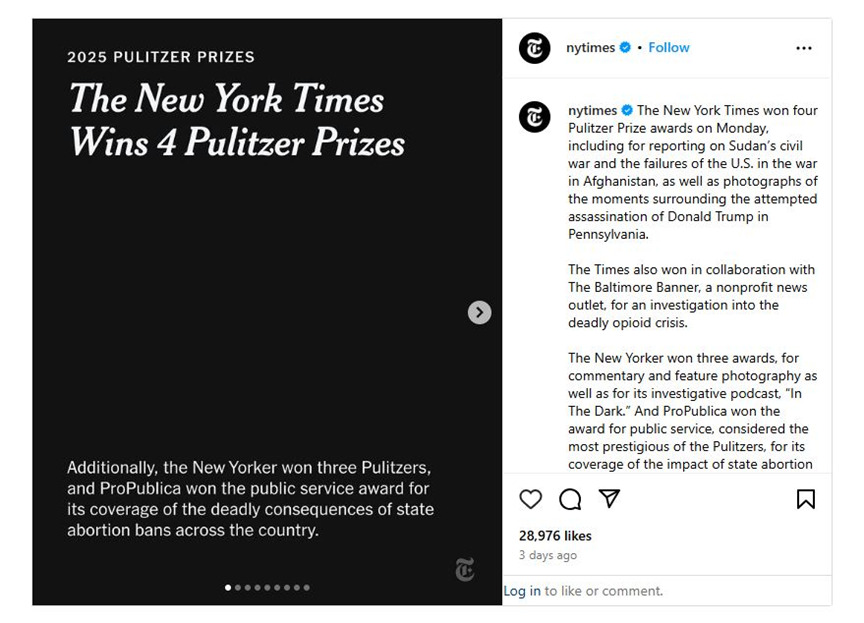This screenshot has height=623, width=864.
Task: Follow the nytimes account
Action: coord(668,47)
